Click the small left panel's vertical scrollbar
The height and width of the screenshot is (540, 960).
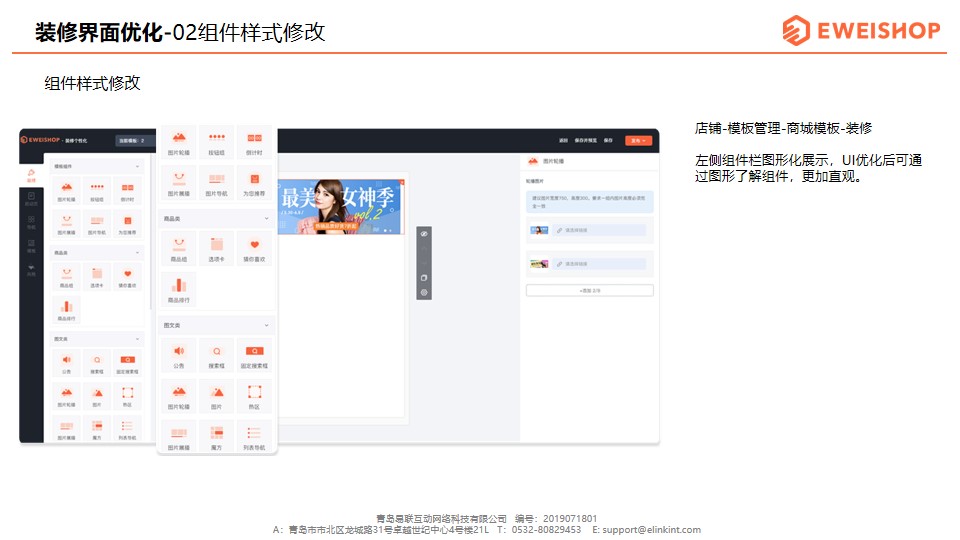pyautogui.click(x=151, y=233)
